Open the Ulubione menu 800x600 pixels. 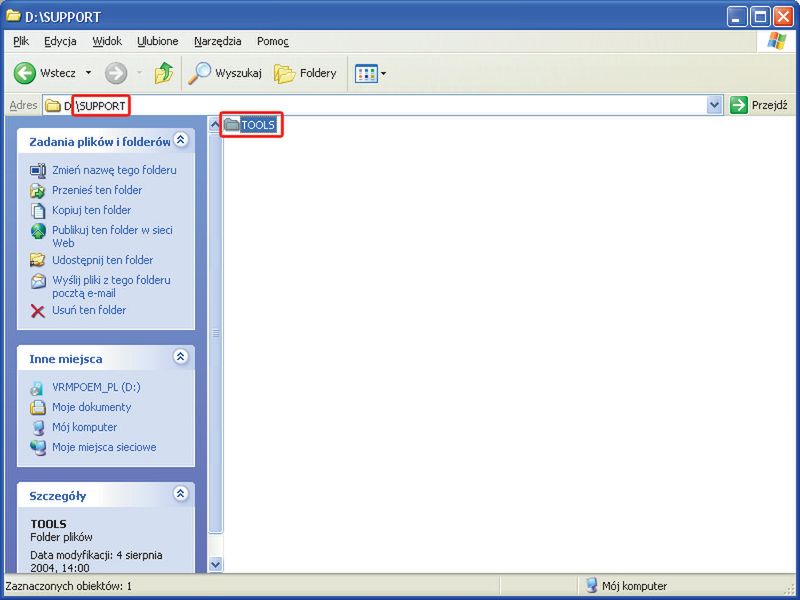pyautogui.click(x=158, y=41)
